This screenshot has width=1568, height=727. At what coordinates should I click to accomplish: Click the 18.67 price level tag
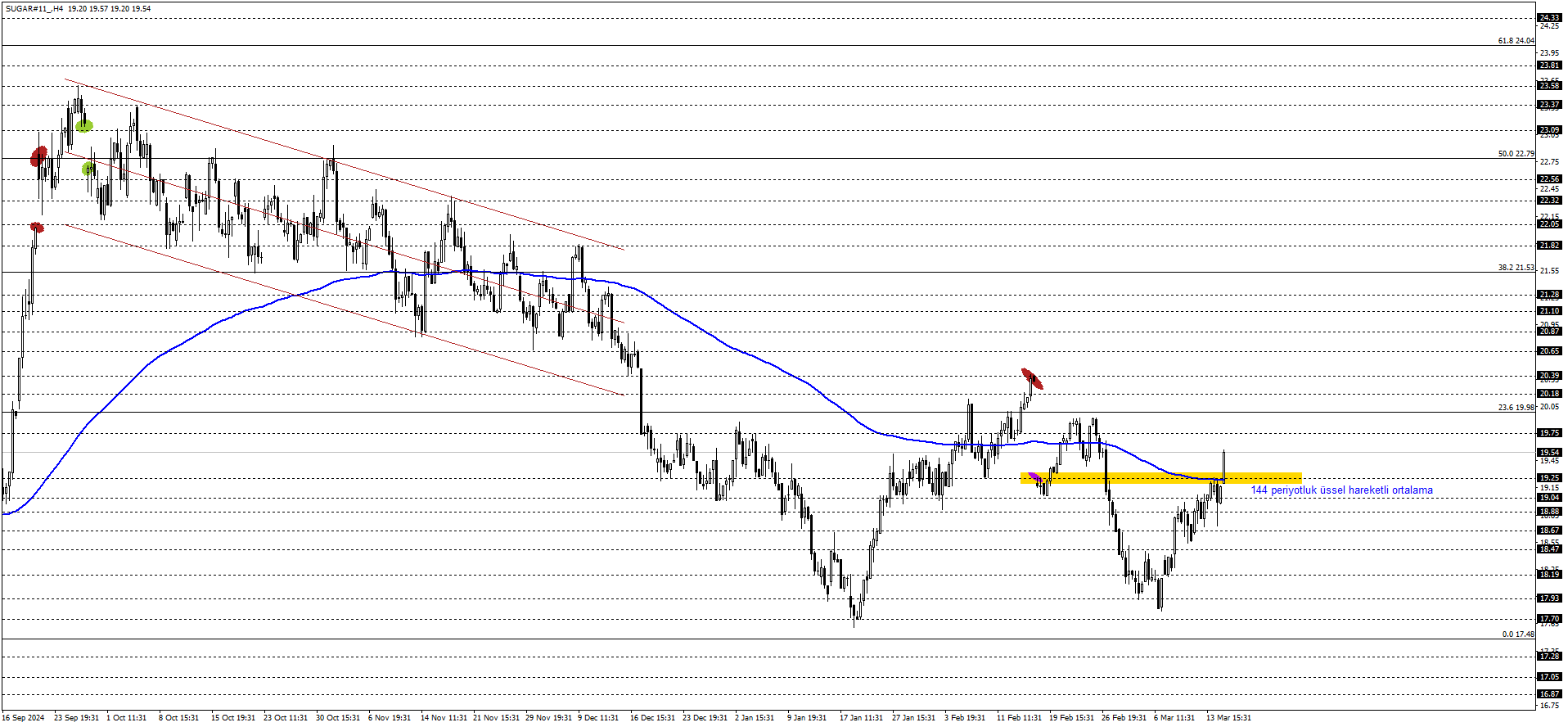coord(1549,531)
